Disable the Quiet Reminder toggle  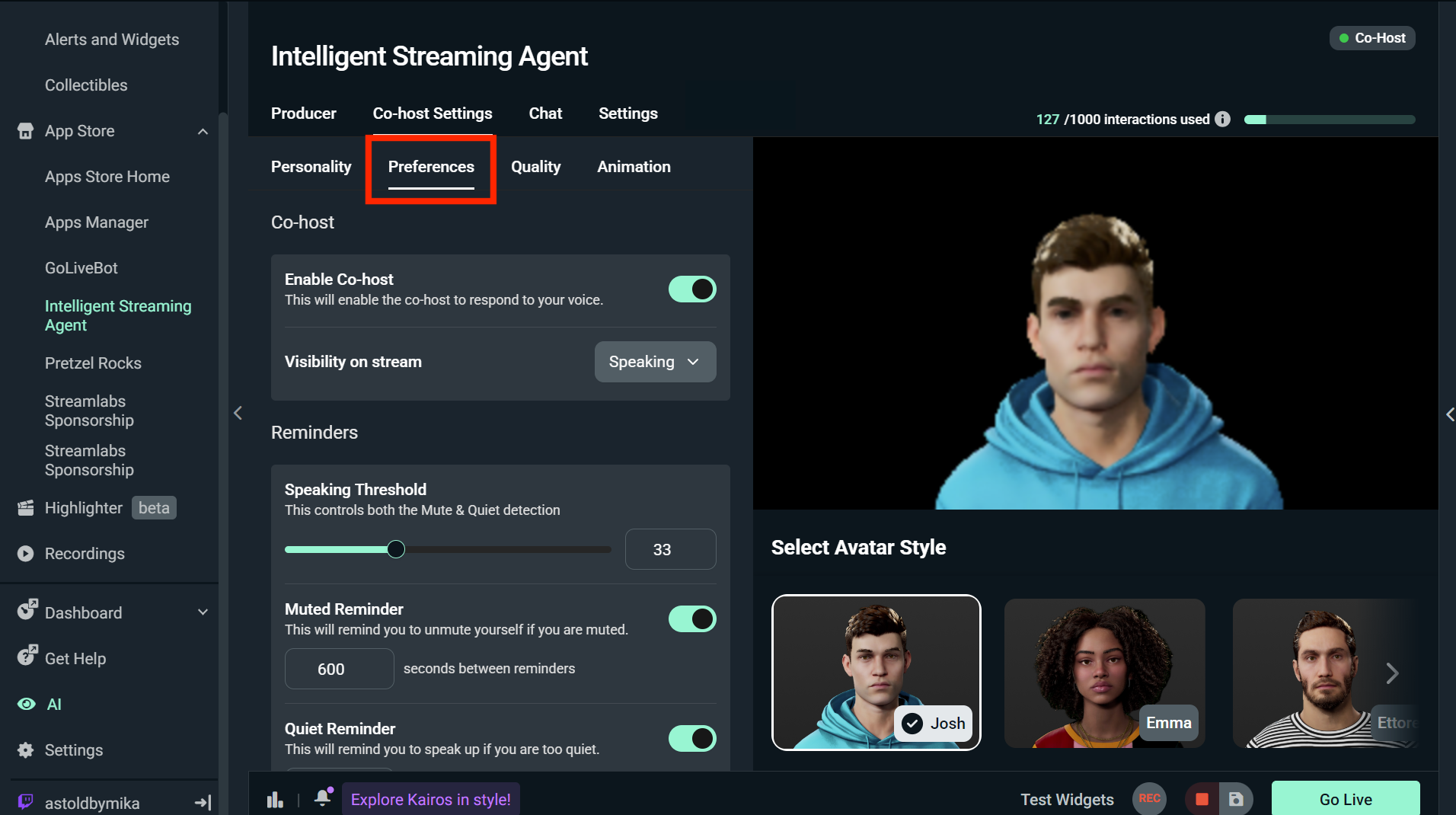point(691,738)
